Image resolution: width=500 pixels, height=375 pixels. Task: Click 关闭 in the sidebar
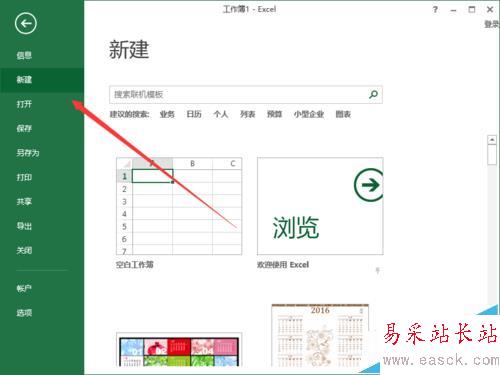point(24,250)
